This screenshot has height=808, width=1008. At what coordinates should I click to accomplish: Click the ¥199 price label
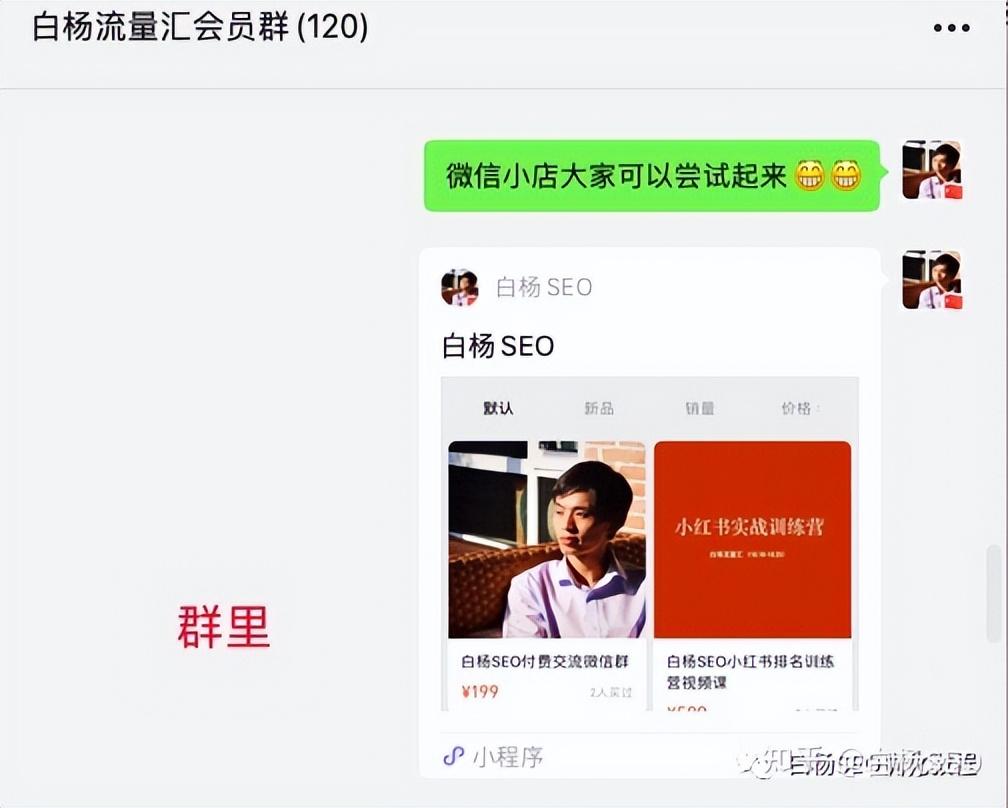[x=480, y=692]
